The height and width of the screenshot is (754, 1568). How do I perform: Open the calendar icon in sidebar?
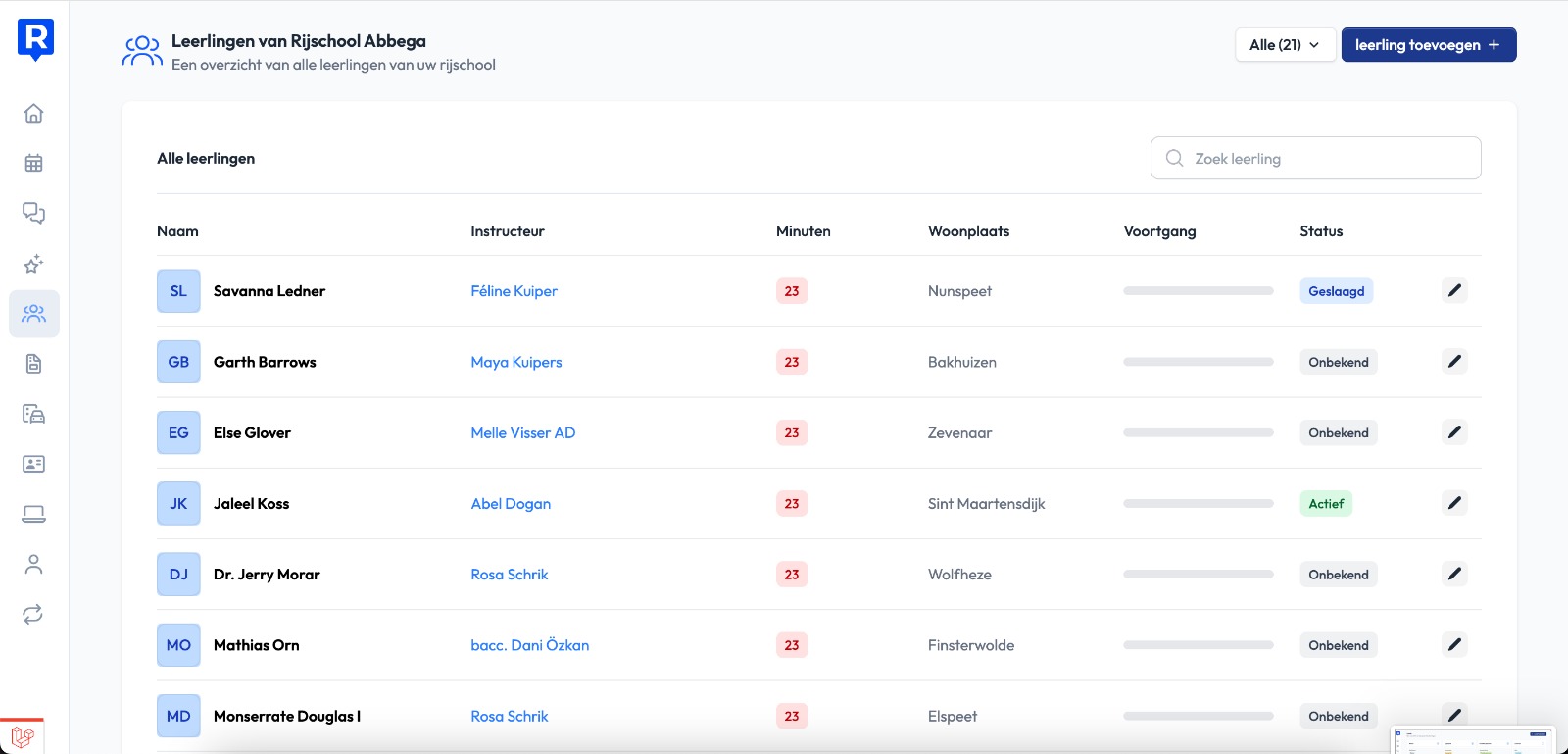coord(33,163)
